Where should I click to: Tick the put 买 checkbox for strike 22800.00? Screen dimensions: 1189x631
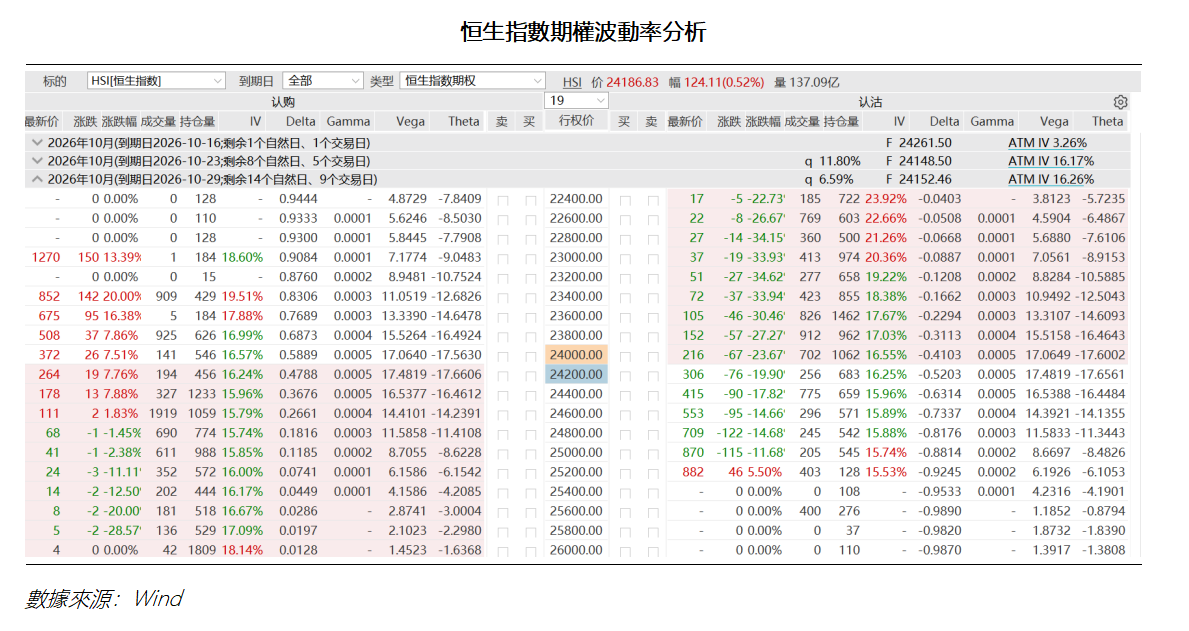coord(625,240)
